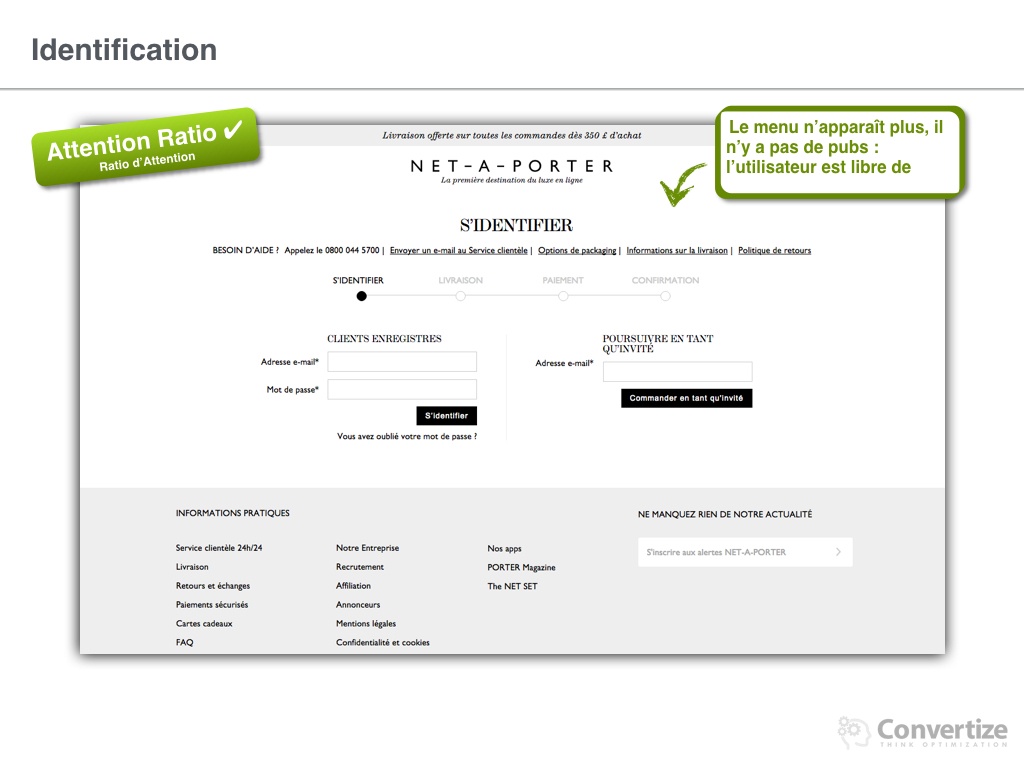The image size is (1024, 768).
Task: Click the newsletter submit chevron arrow
Action: 839,552
